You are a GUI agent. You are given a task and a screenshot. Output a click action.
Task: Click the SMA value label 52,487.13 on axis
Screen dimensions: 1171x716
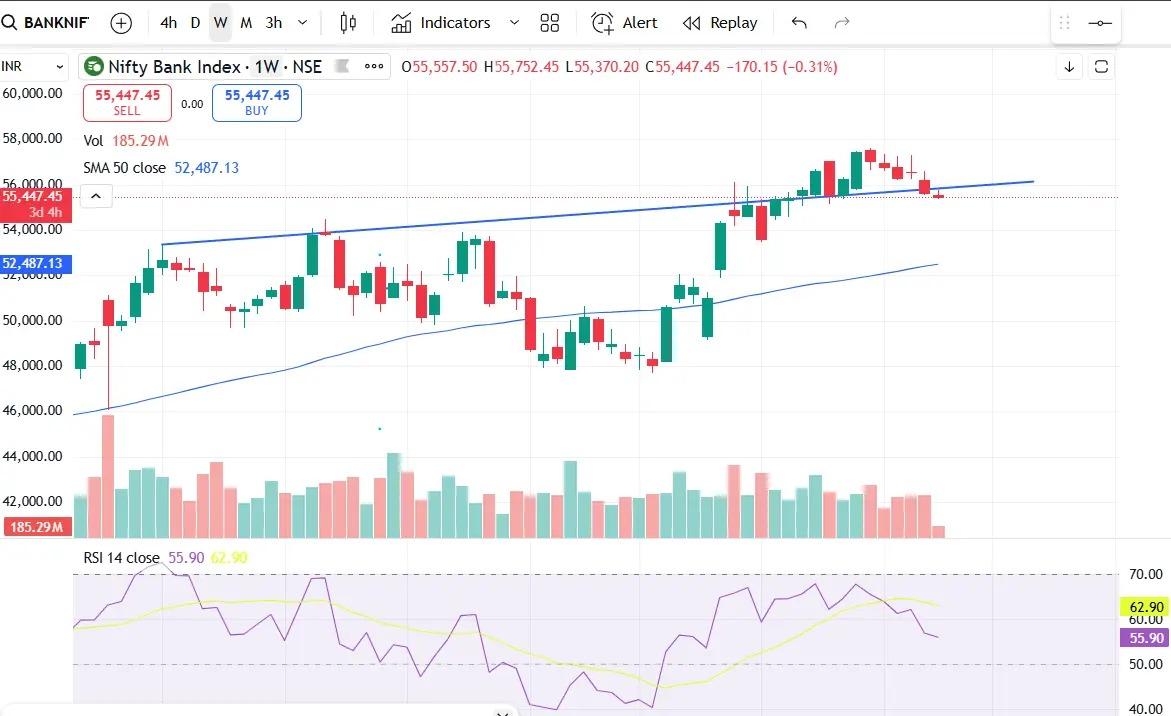pos(36,264)
